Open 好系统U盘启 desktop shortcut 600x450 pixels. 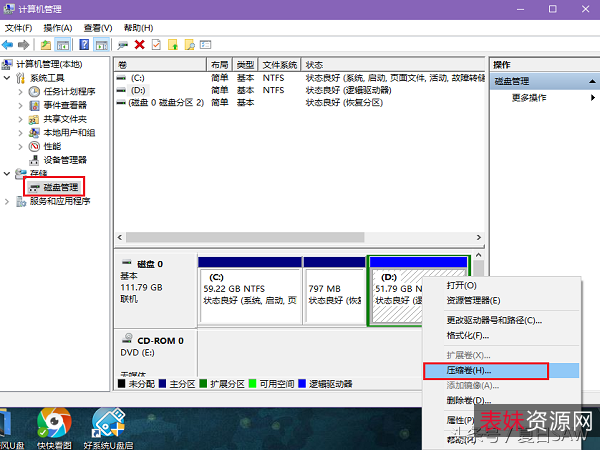(109, 429)
